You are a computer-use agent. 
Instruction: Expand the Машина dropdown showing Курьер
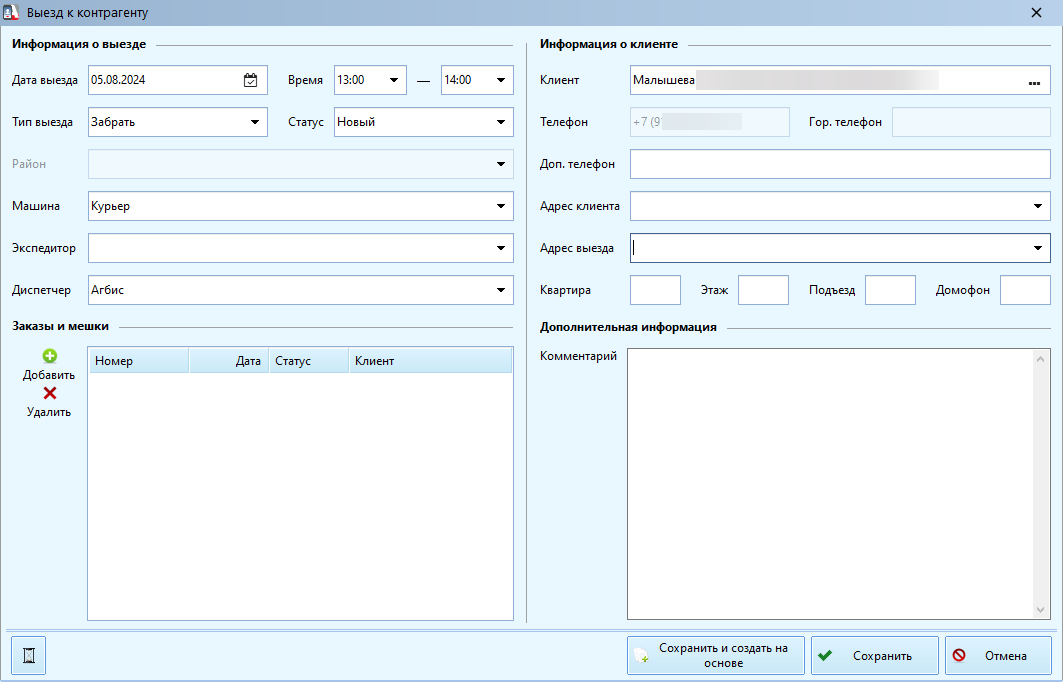[x=500, y=206]
